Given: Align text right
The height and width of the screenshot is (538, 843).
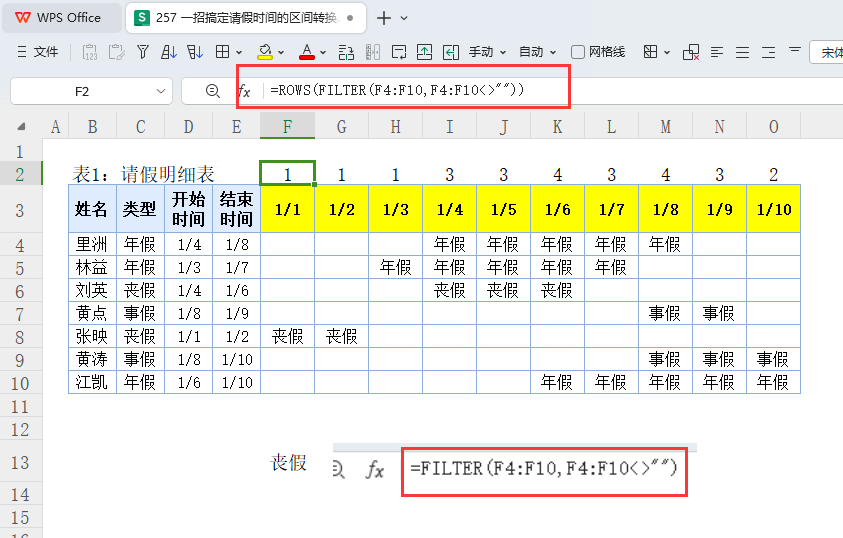Looking at the screenshot, I should [x=768, y=52].
